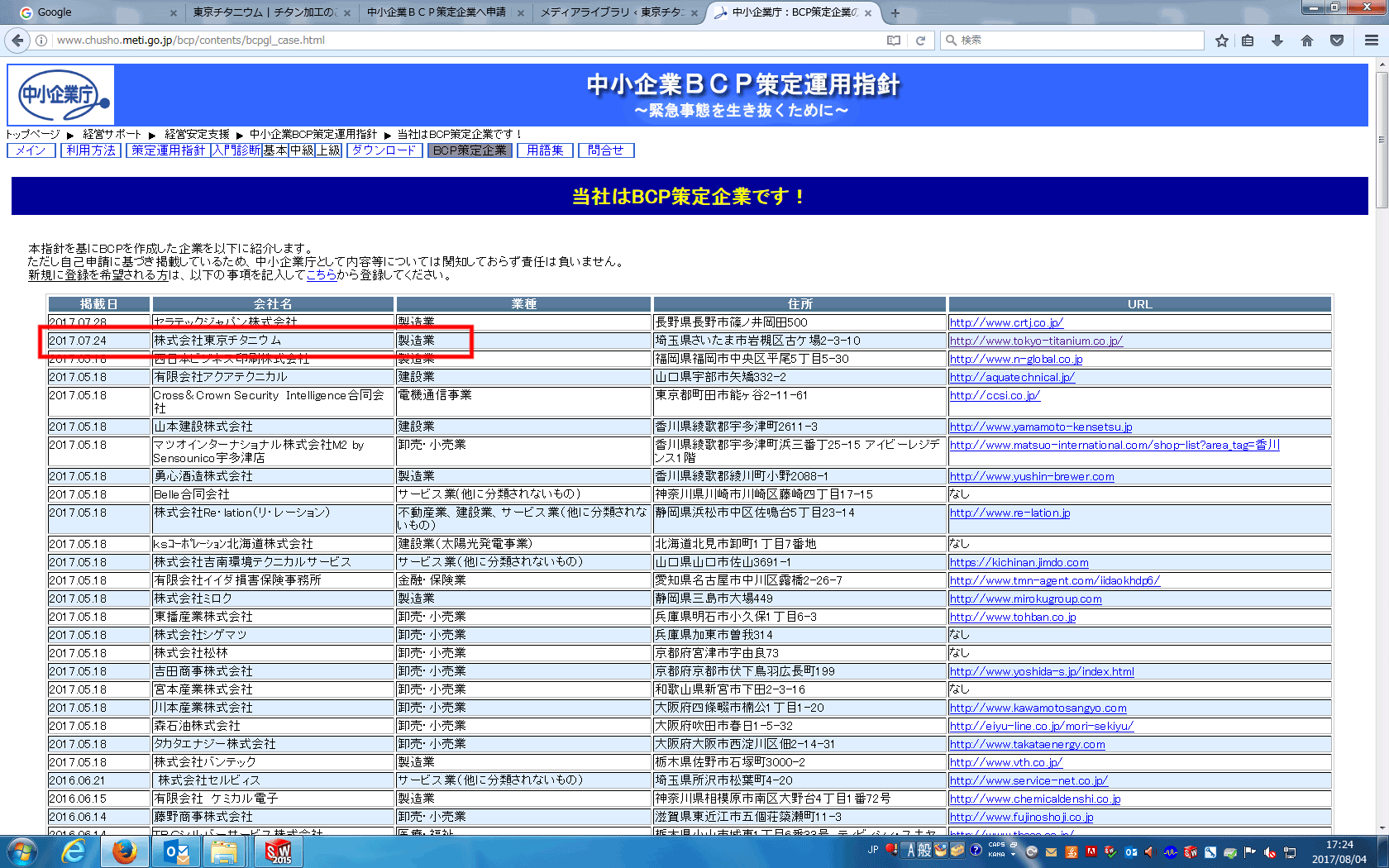Image resolution: width=1389 pixels, height=868 pixels.
Task: Go to the home page icon
Action: coord(1307,41)
